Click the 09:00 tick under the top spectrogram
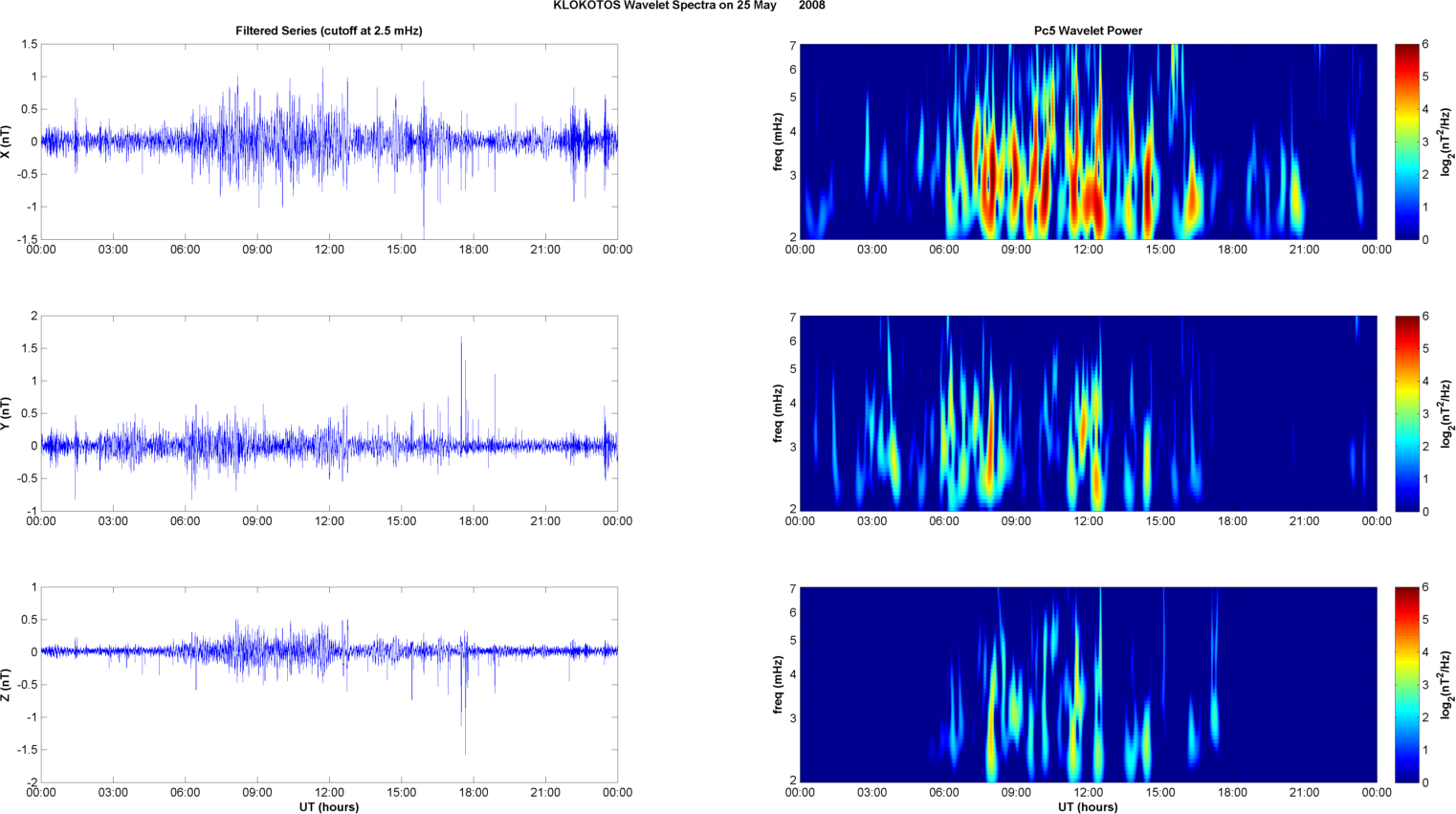This screenshot has width=1456, height=814. 1016,250
